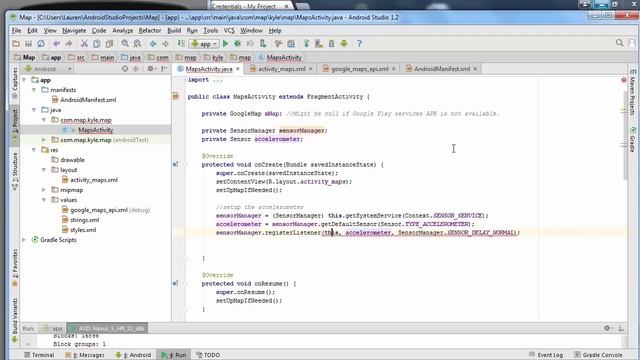Viewport: 640px width, 360px height.
Task: Click the Redo arrow icon
Action: pyautogui.click(x=69, y=44)
